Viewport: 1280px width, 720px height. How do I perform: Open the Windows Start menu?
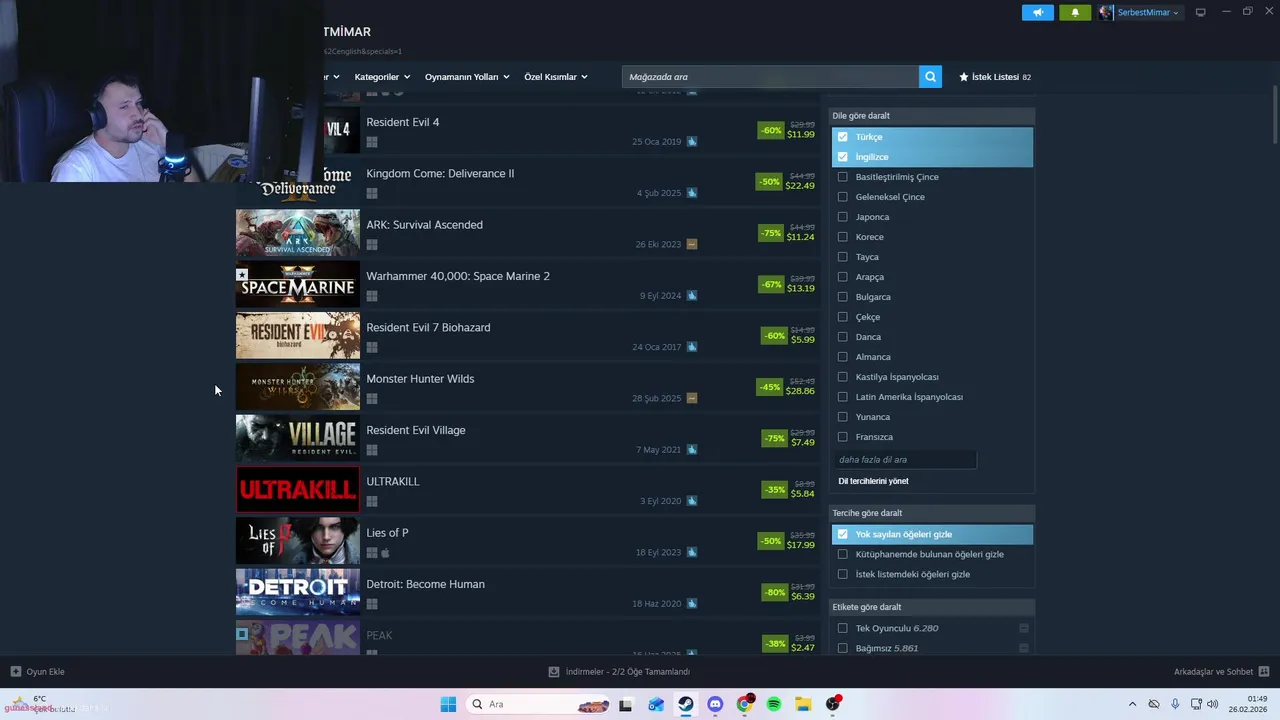point(448,704)
